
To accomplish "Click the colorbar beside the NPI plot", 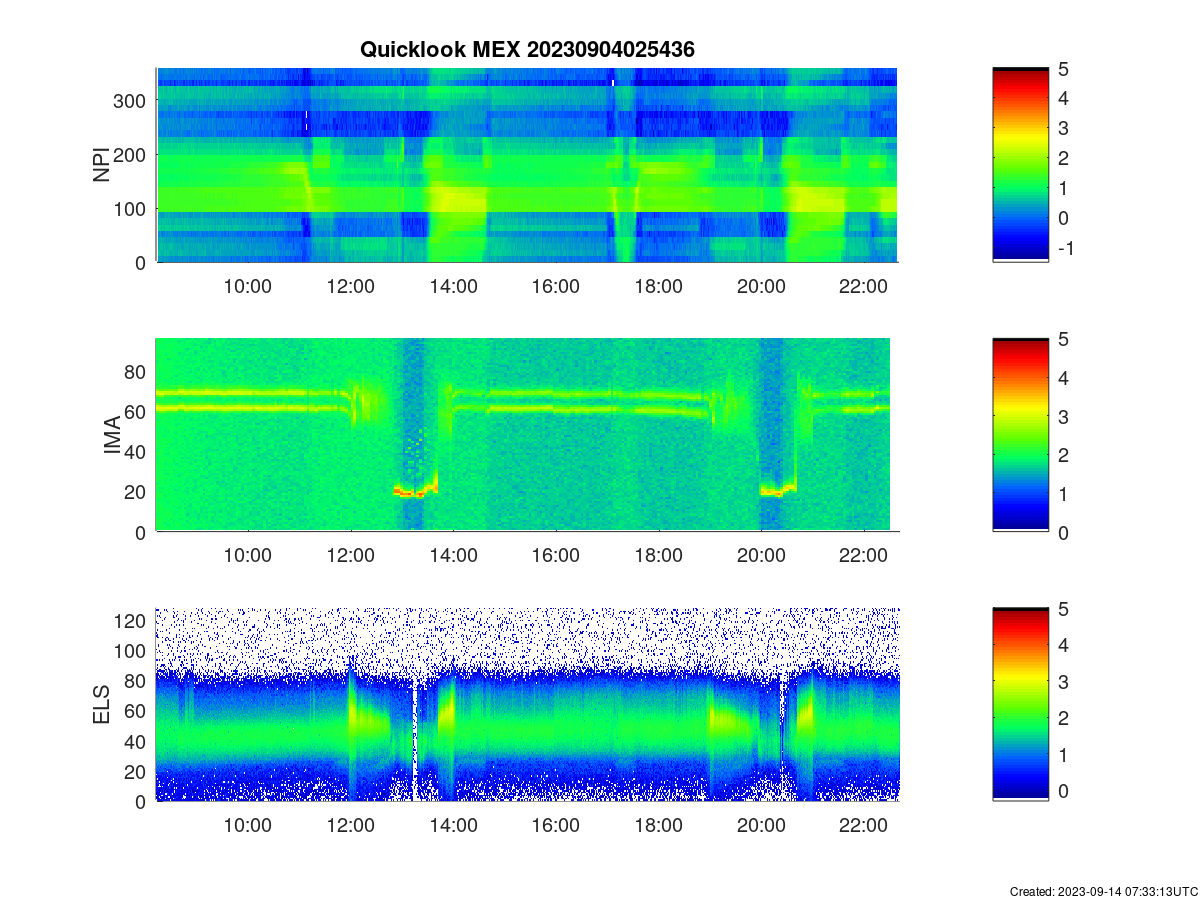I will tap(1021, 165).
